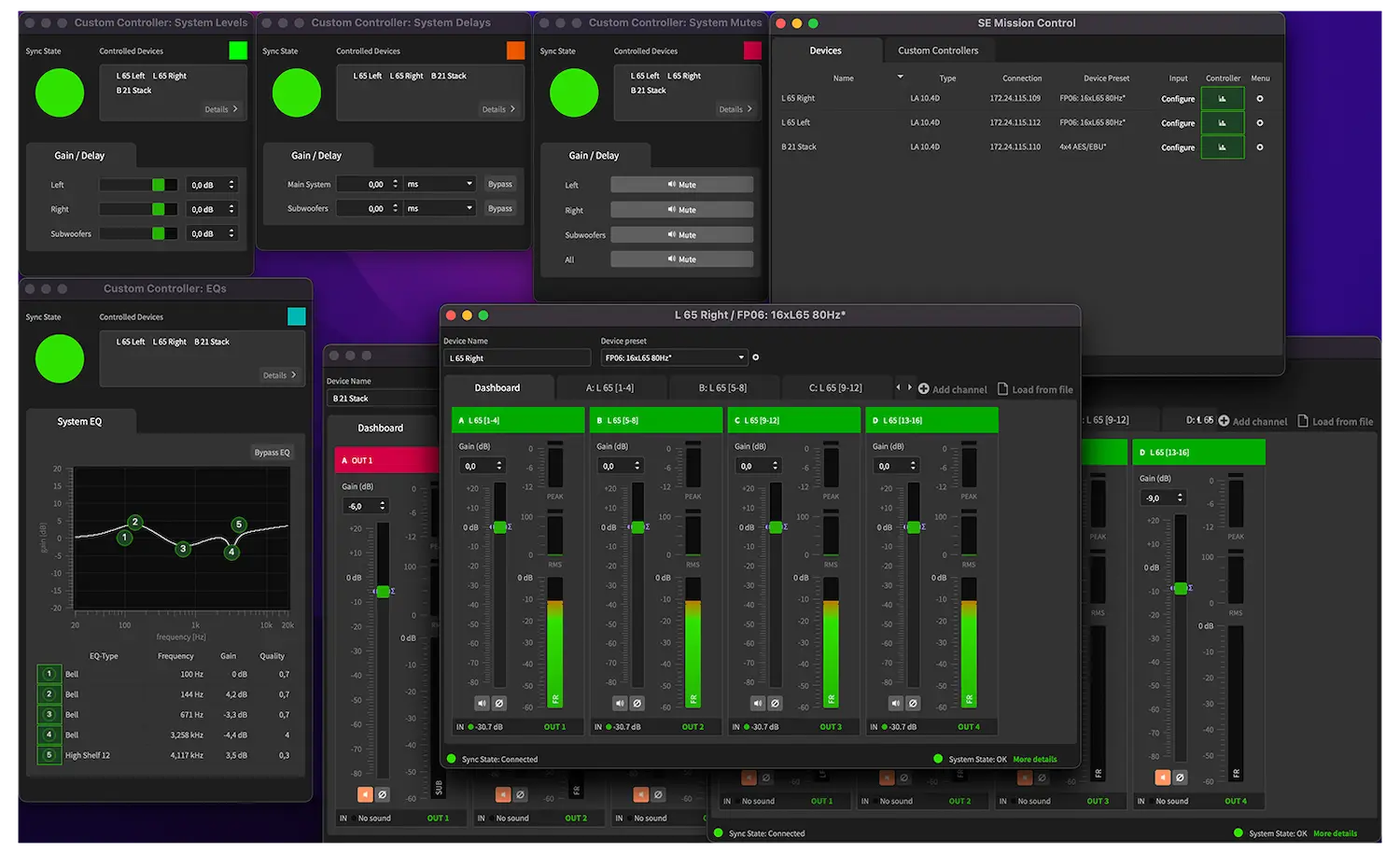Click gain fader handle on channel B L 65 [5-8]
The width and height of the screenshot is (1400, 854).
pos(637,527)
